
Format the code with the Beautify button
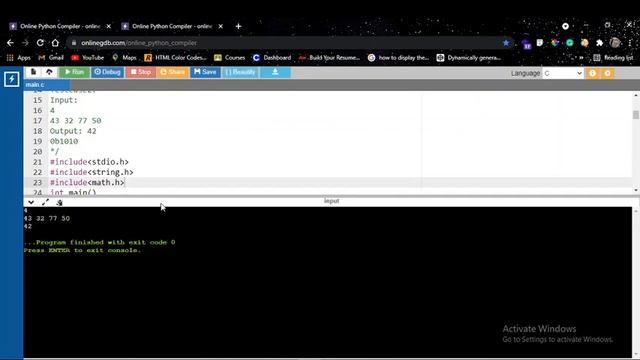240,72
